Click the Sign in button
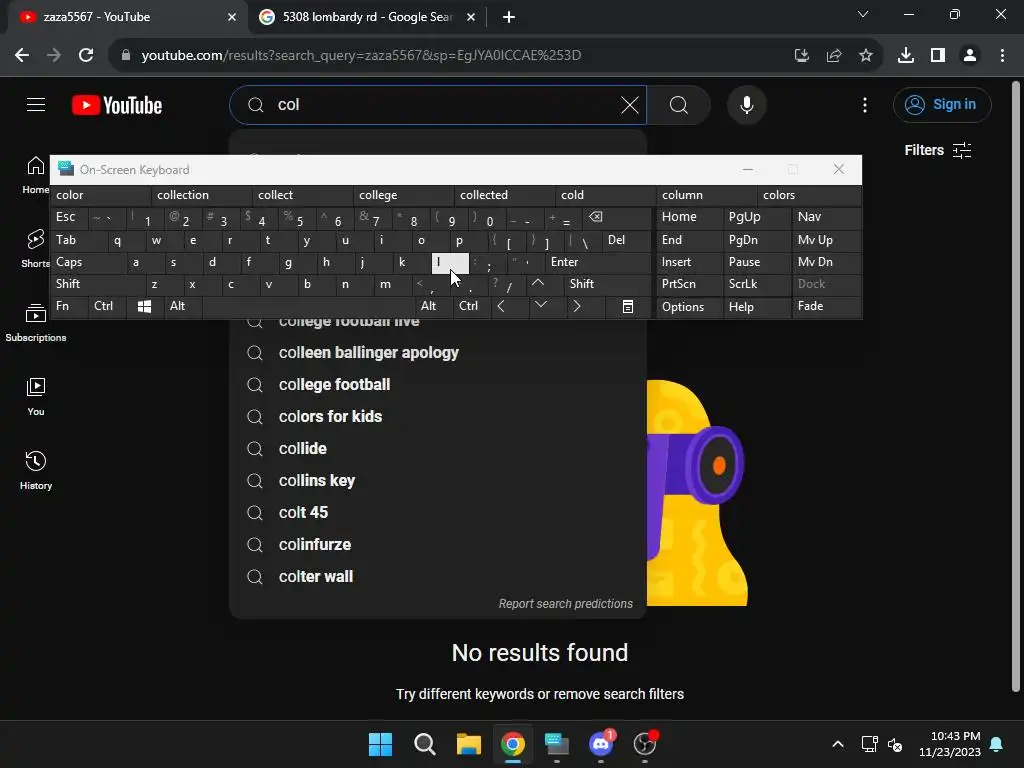Viewport: 1024px width, 768px height. (942, 104)
